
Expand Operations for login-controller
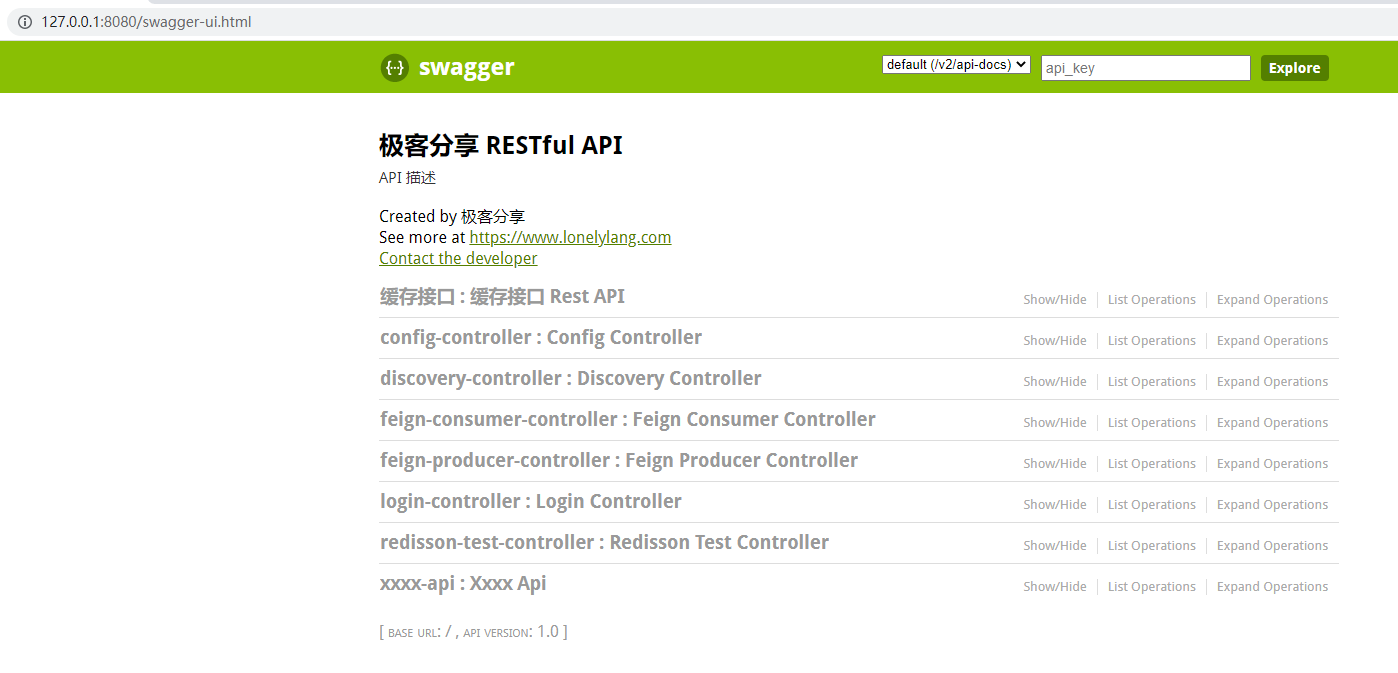click(x=1273, y=505)
